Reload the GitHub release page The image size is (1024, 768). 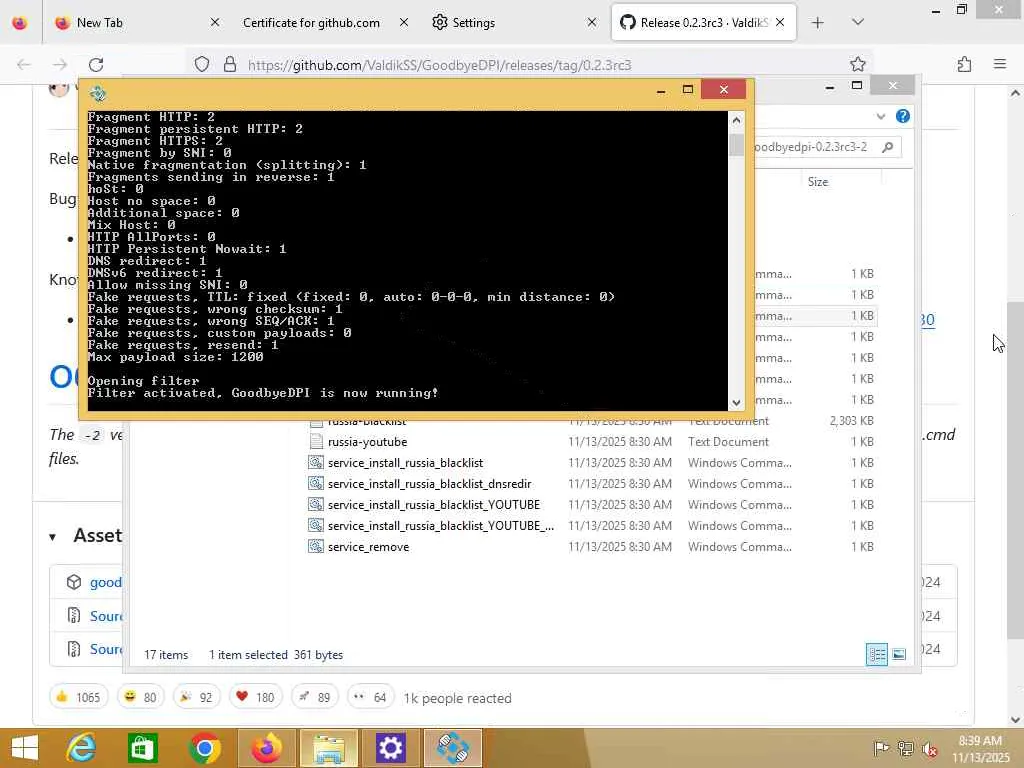point(96,65)
